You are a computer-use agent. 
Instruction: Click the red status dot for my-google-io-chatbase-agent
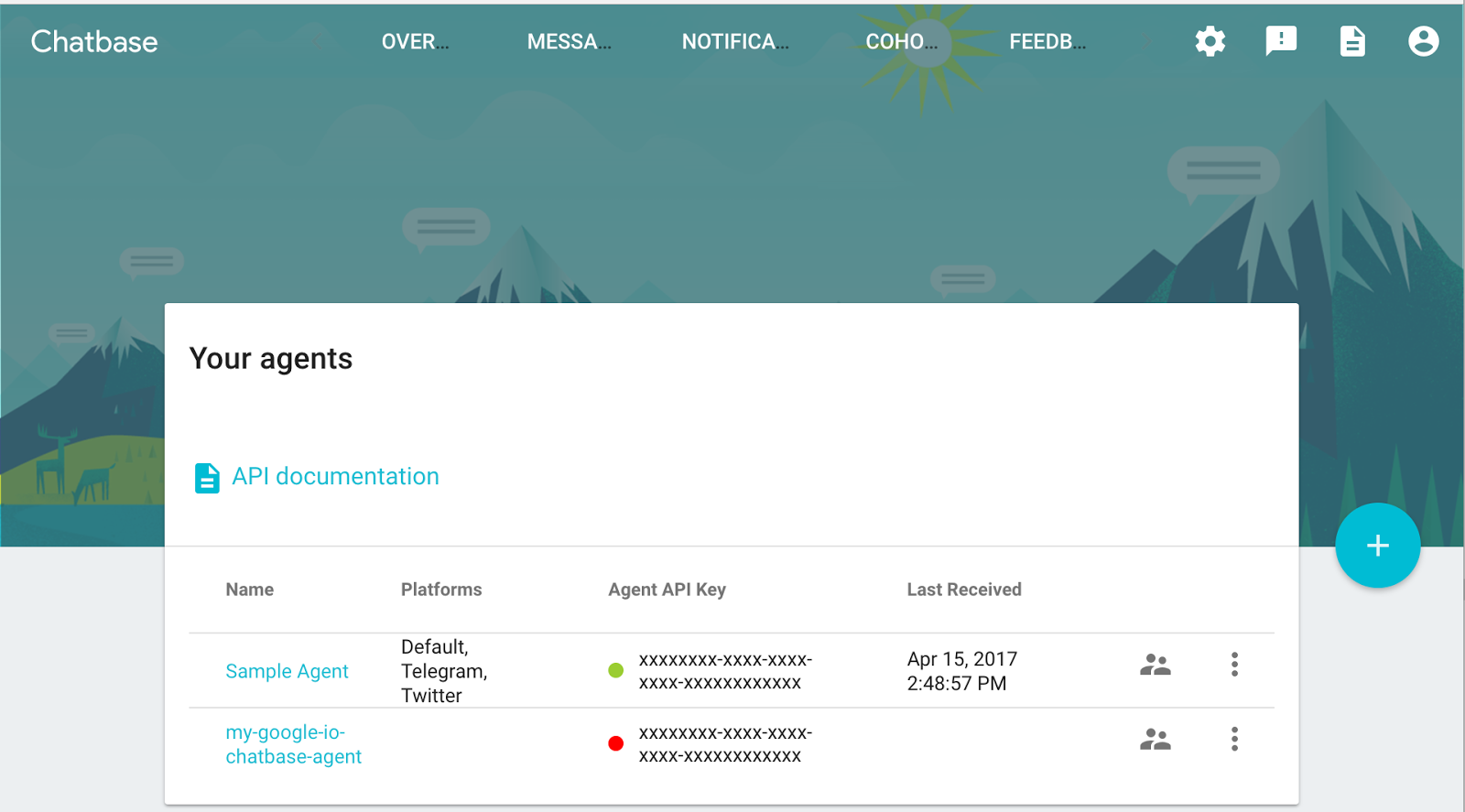616,743
